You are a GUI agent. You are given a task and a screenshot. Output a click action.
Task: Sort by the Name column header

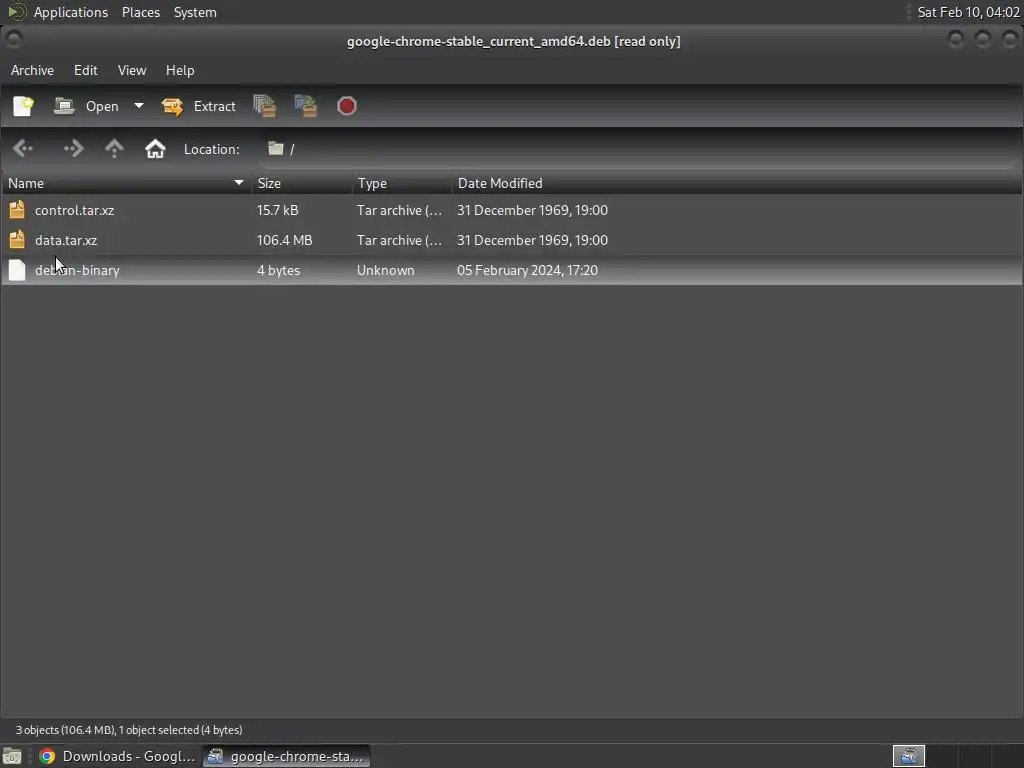coord(126,184)
